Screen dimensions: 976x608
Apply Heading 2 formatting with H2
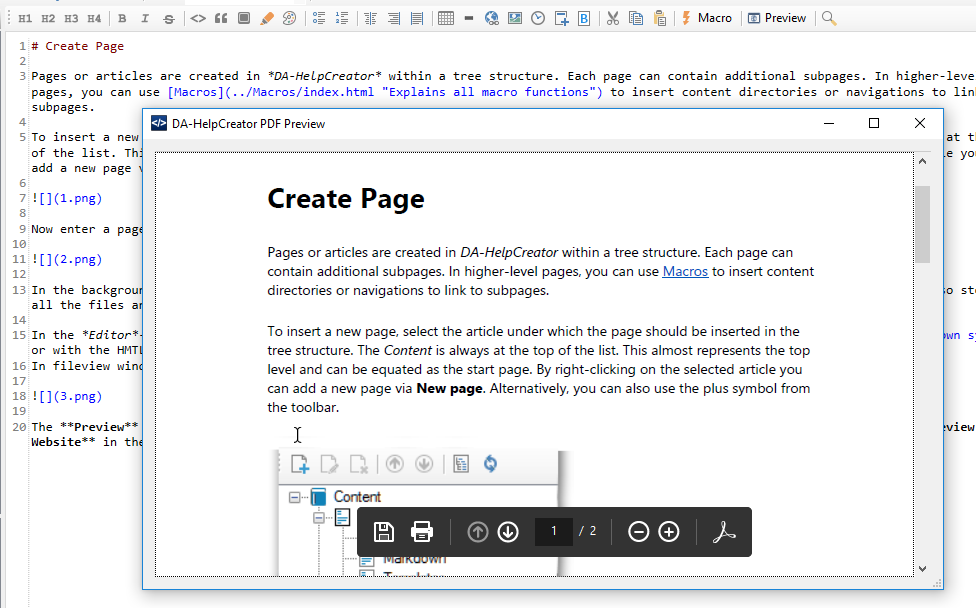[48, 19]
